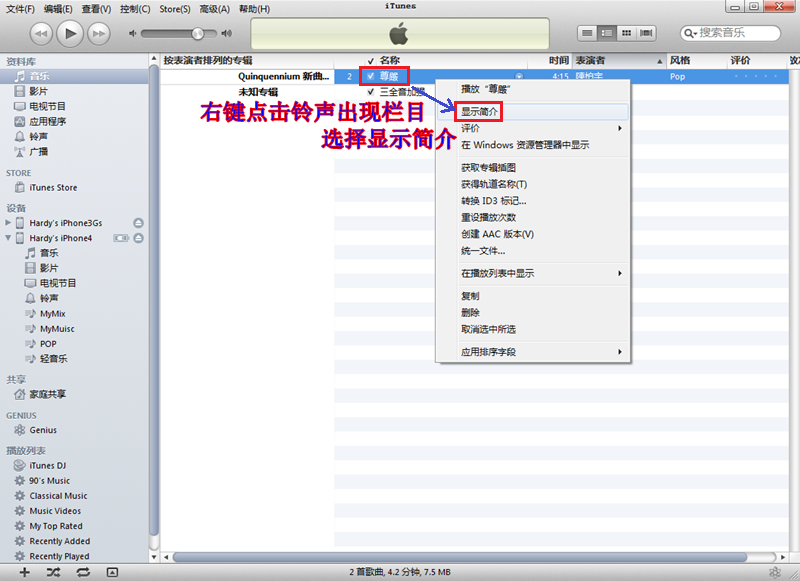Click the 搜索音乐 search field
The height and width of the screenshot is (581, 800).
coord(731,33)
